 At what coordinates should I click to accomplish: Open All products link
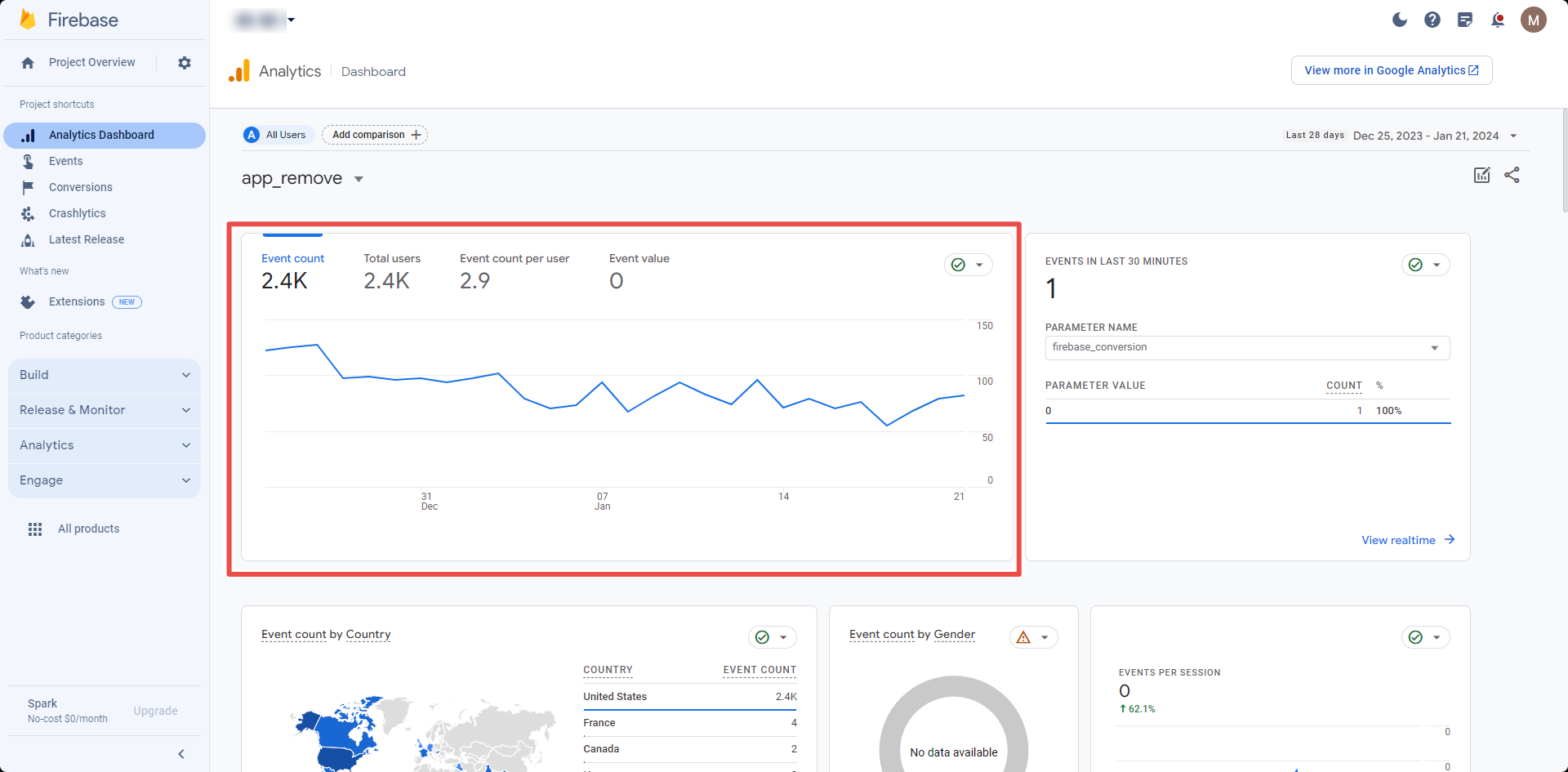[88, 529]
